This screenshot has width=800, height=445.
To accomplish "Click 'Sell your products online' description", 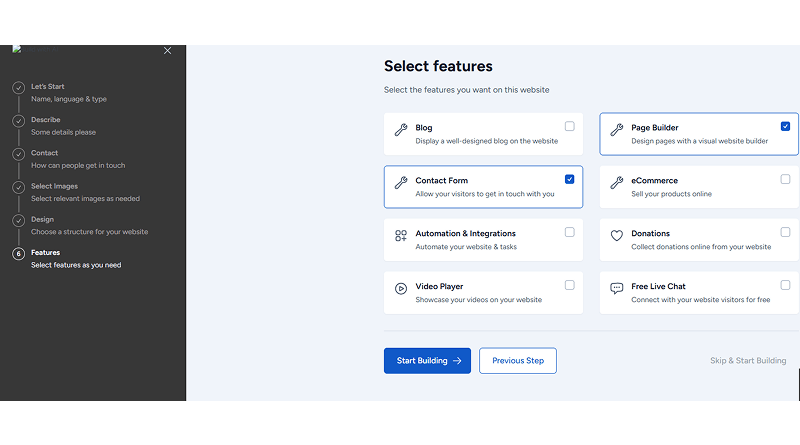I will (671, 194).
